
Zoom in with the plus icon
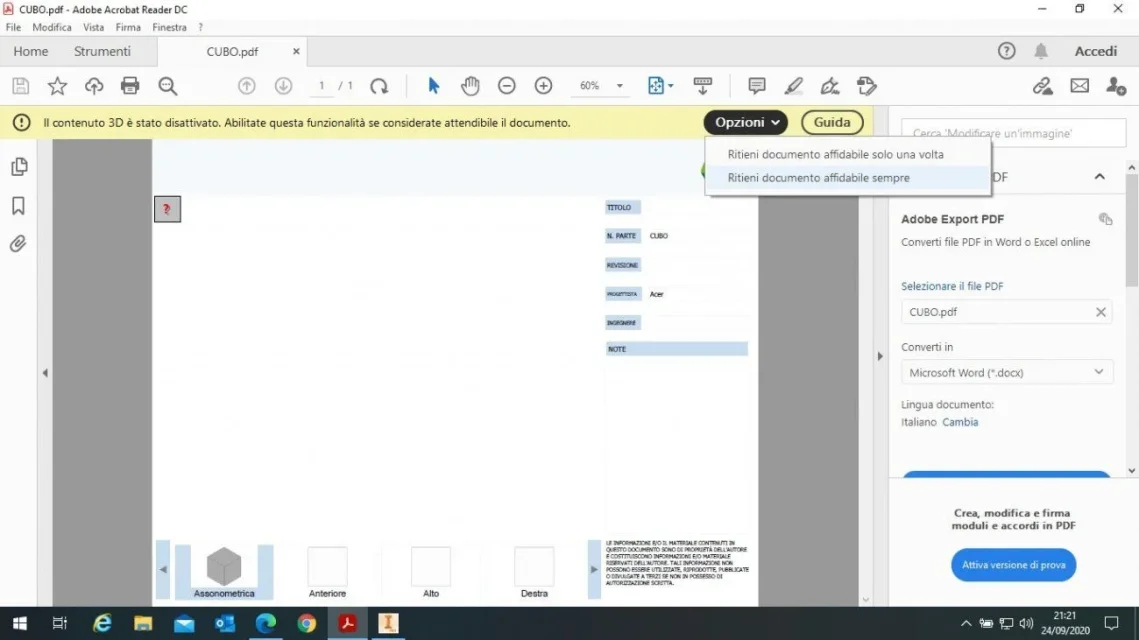coord(543,86)
